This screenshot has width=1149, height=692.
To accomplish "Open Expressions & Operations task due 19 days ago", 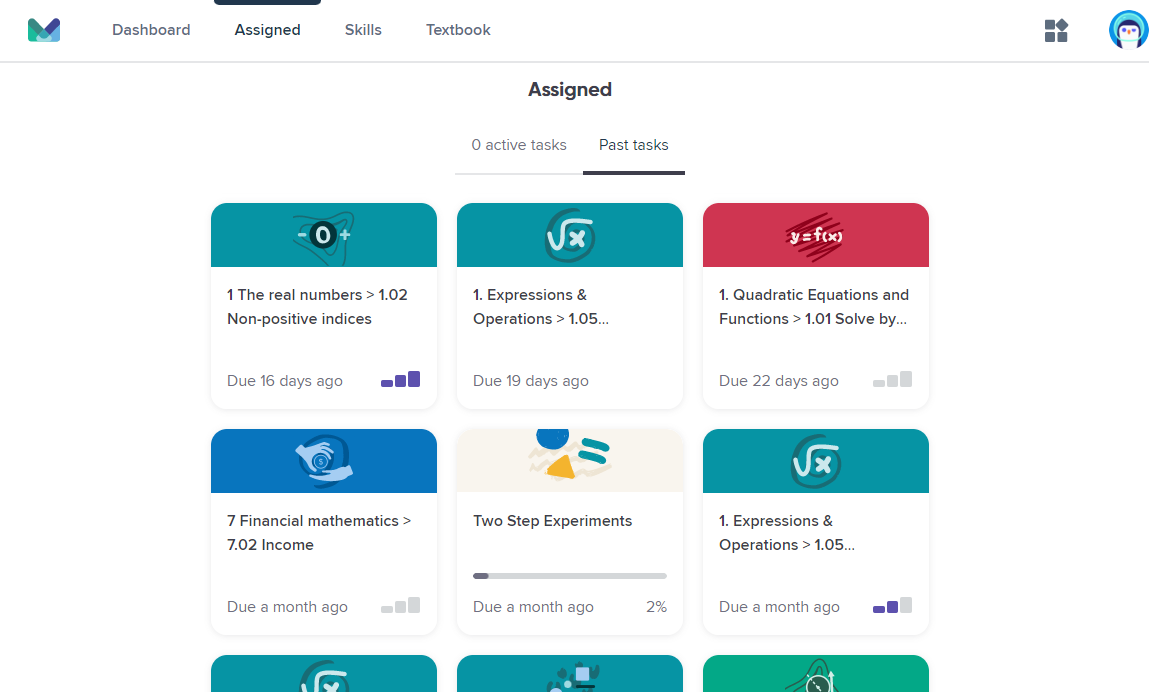I will (x=541, y=306).
